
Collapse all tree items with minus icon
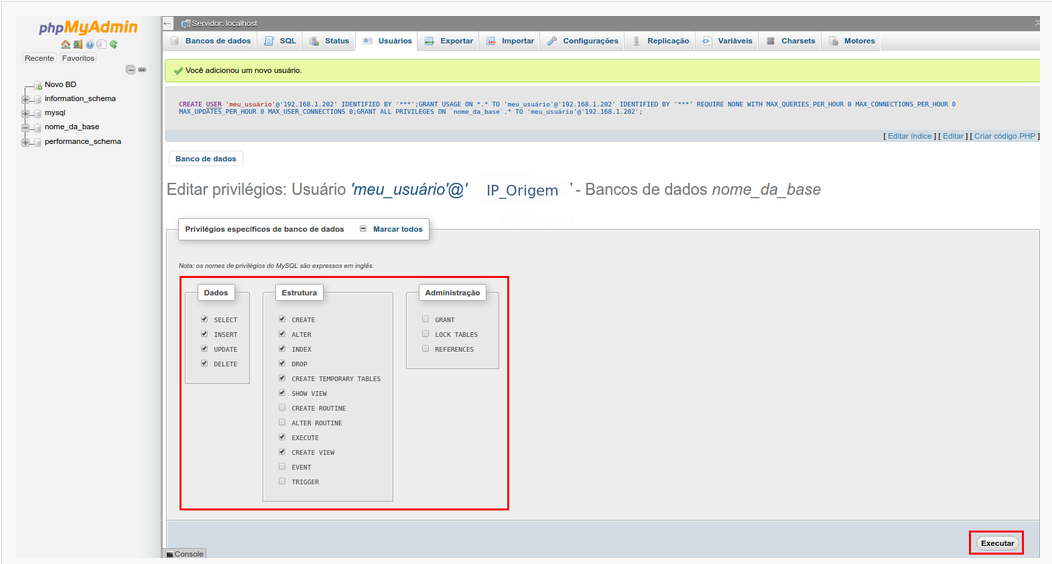[x=130, y=69]
